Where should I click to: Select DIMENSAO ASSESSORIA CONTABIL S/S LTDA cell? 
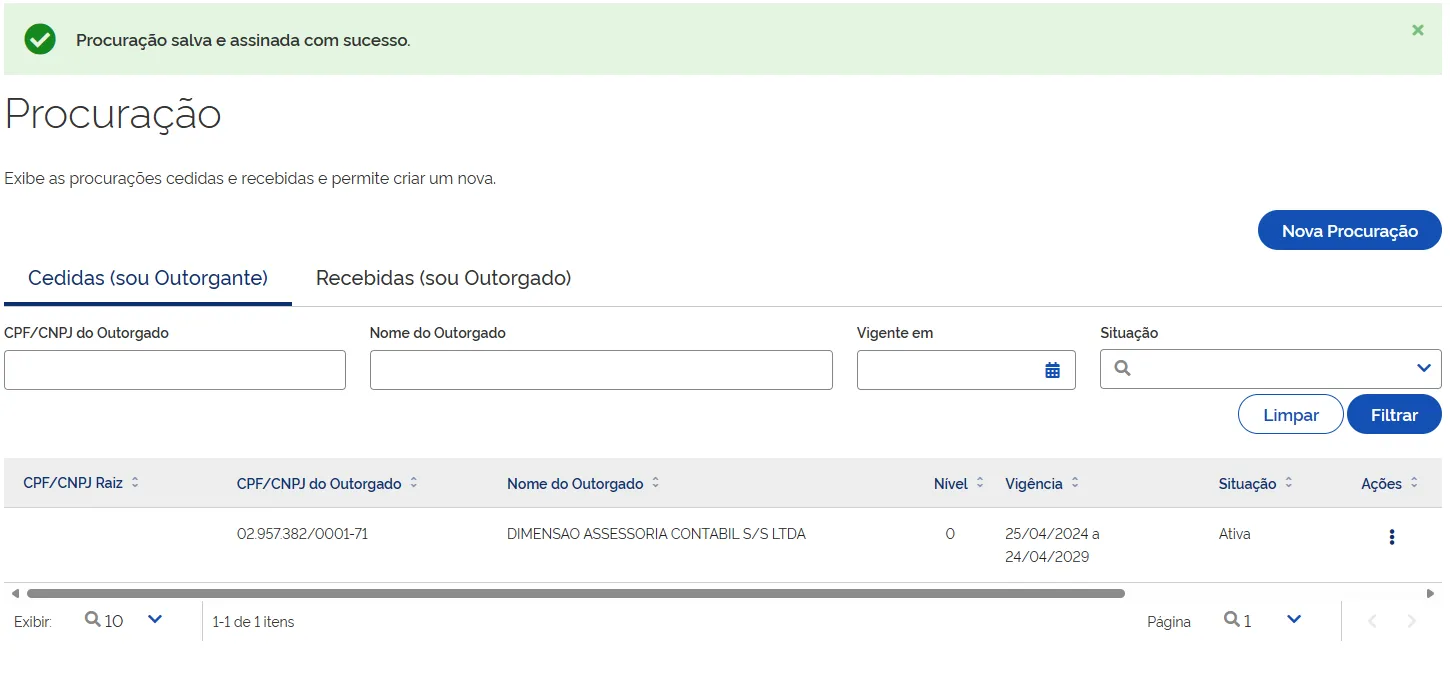coord(656,534)
